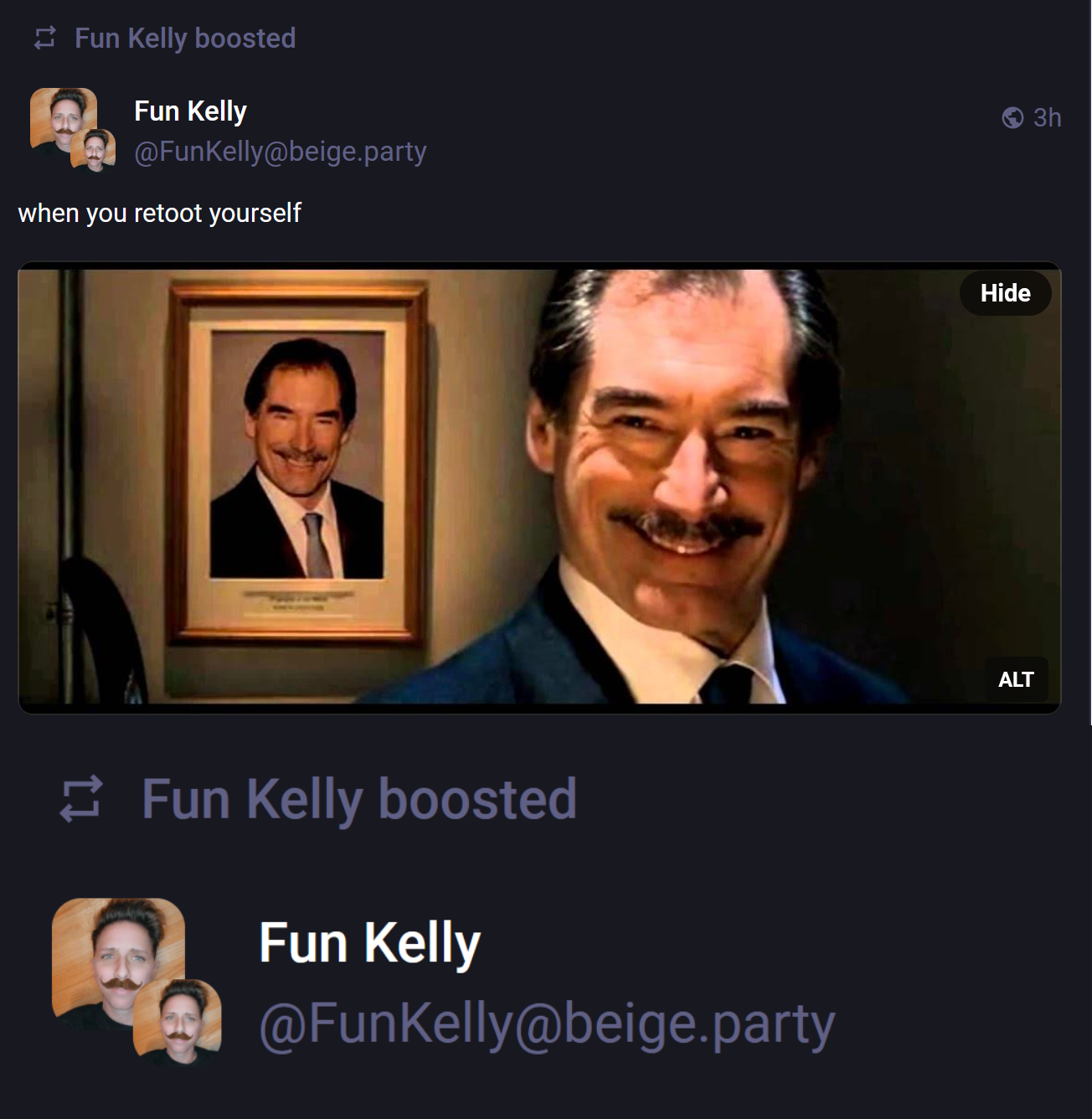Click the globe public visibility icon
The image size is (1092, 1119).
[x=1012, y=118]
